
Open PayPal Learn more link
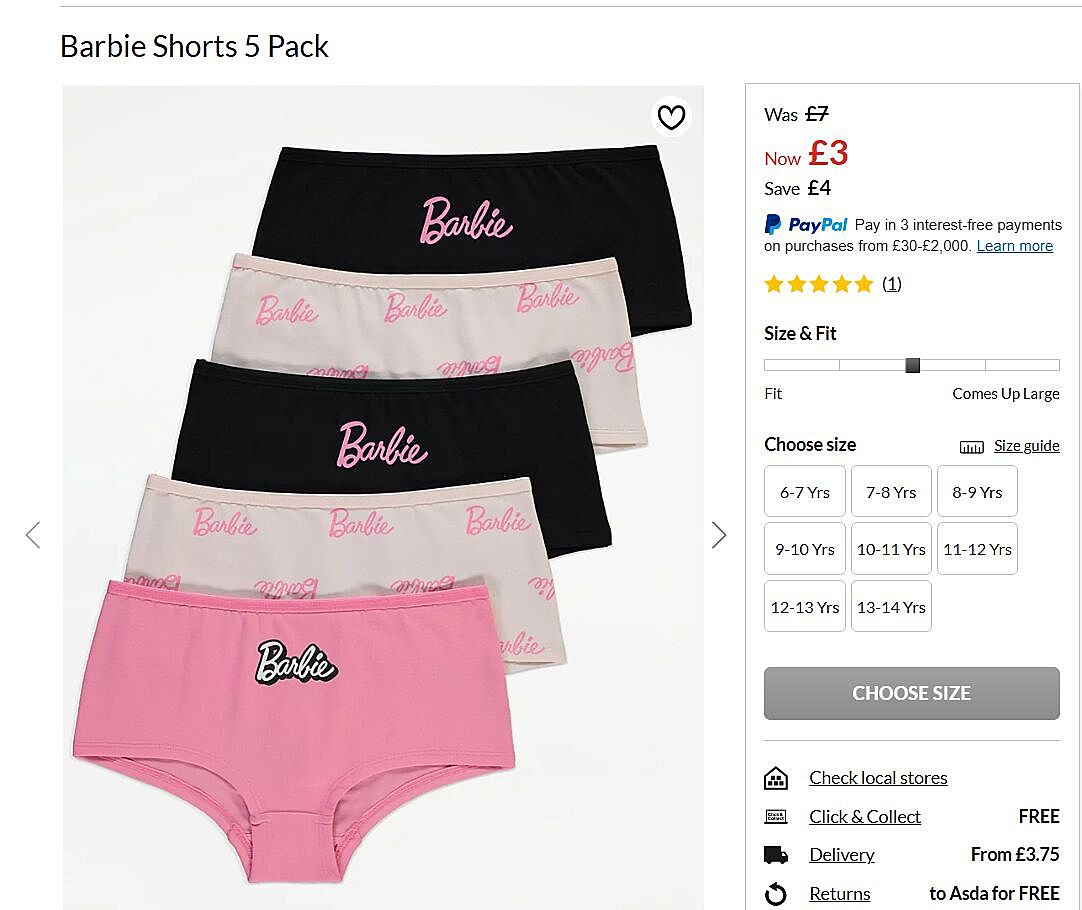pyautogui.click(x=1014, y=246)
